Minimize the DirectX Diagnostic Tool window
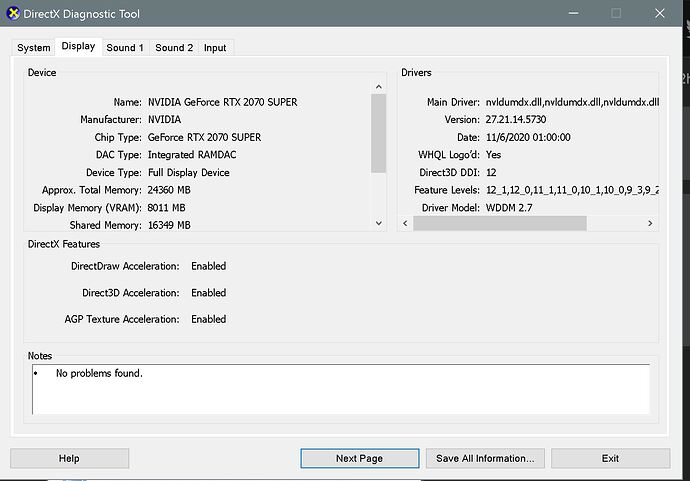 click(x=573, y=13)
